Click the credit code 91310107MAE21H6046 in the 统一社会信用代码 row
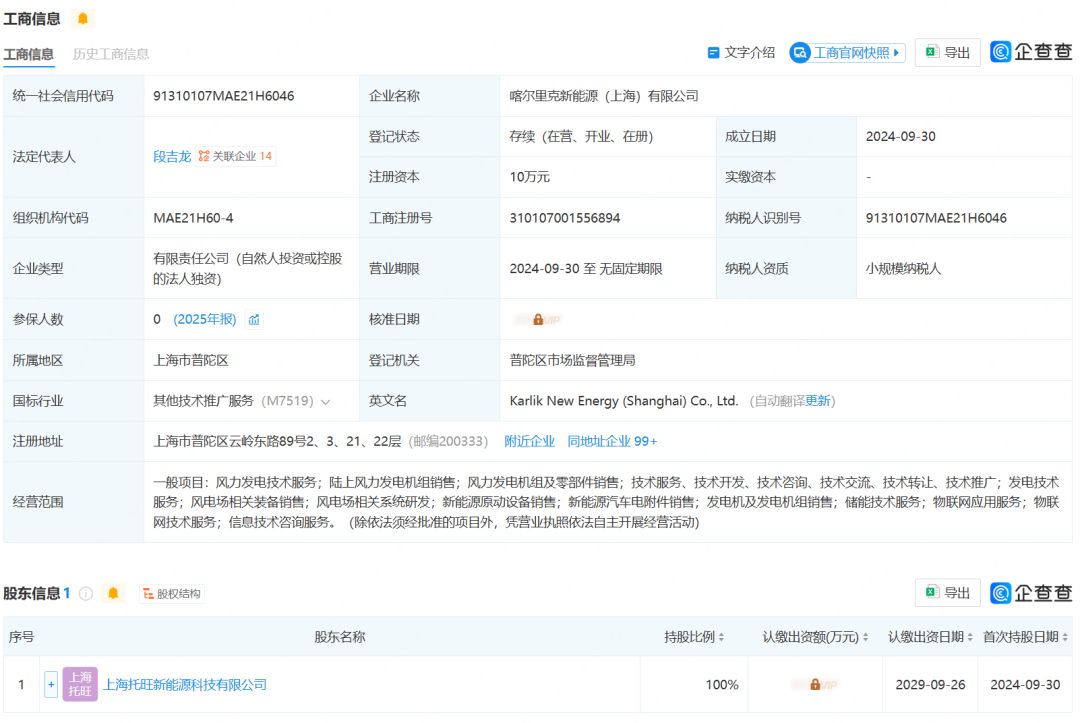Viewport: 1080px width, 723px height. (223, 96)
